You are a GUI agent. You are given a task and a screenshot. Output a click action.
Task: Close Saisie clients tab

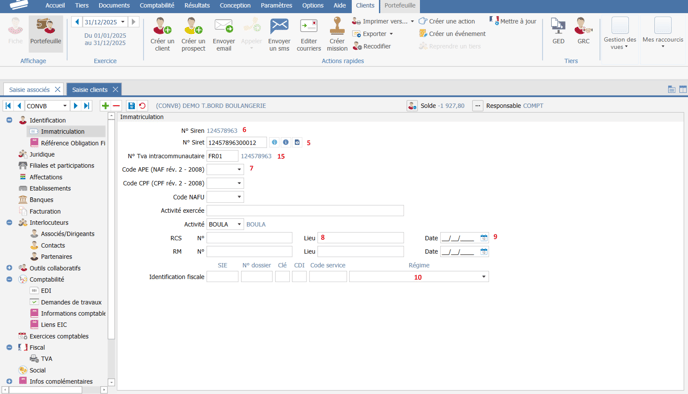(115, 90)
